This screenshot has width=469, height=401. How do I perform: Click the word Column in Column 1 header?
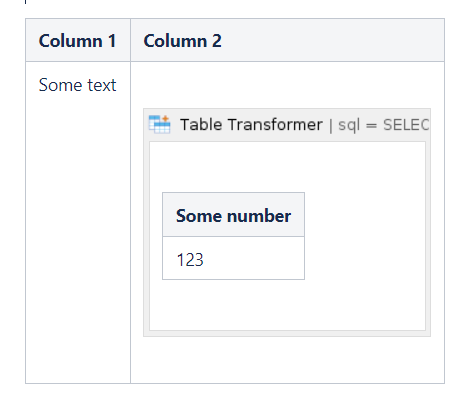(70, 41)
